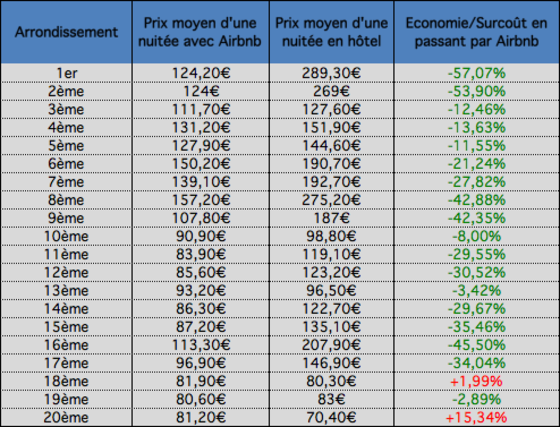Image resolution: width=560 pixels, height=427 pixels.
Task: Click the Airbnb average price header
Action: [200, 32]
